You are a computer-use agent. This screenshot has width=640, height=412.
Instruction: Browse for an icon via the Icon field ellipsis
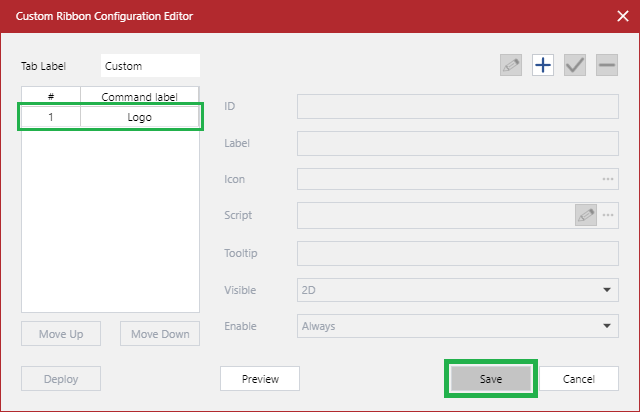coord(607,179)
